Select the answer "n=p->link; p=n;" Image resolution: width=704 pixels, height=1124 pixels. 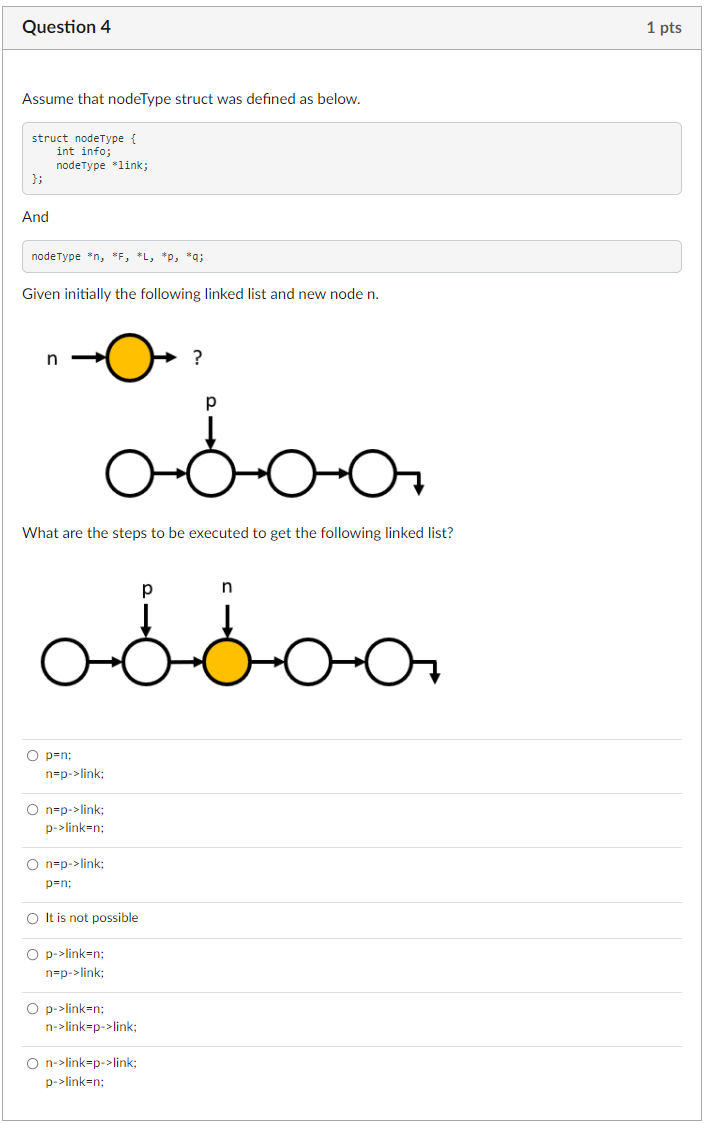pyautogui.click(x=33, y=864)
